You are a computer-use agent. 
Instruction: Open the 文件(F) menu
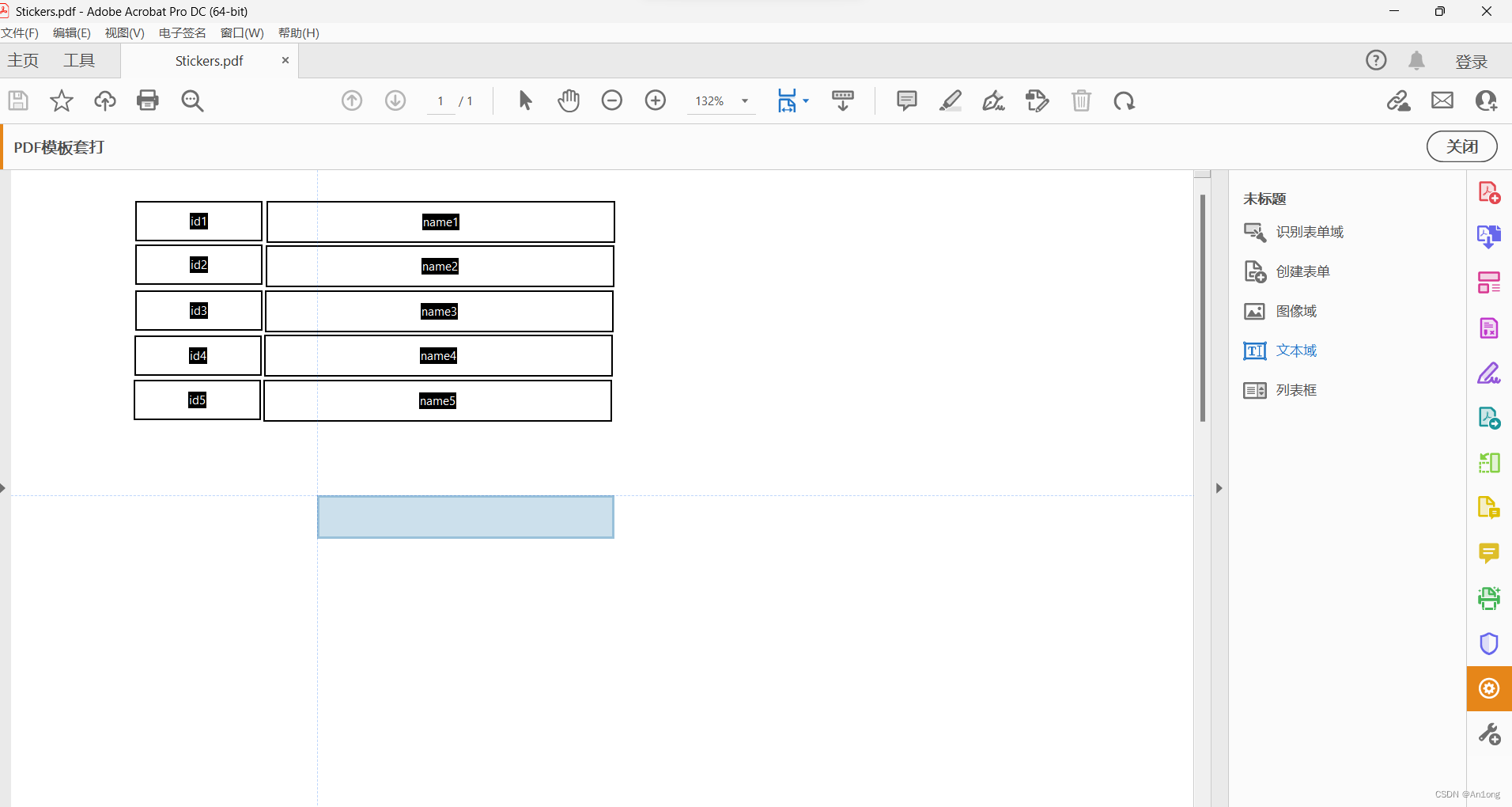(x=20, y=32)
